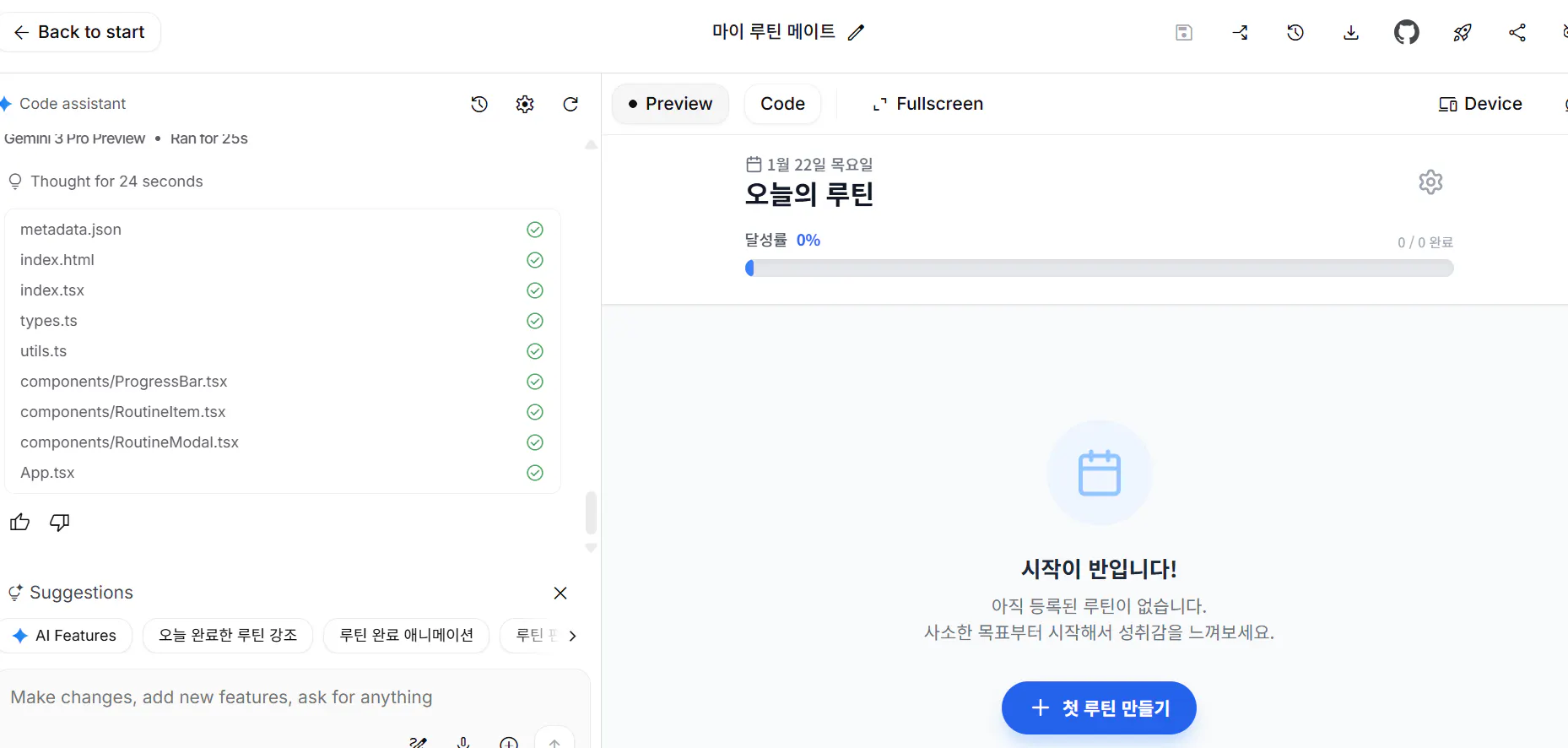Viewport: 1568px width, 748px height.
Task: Select the AI Features suggestion chip
Action: [66, 636]
